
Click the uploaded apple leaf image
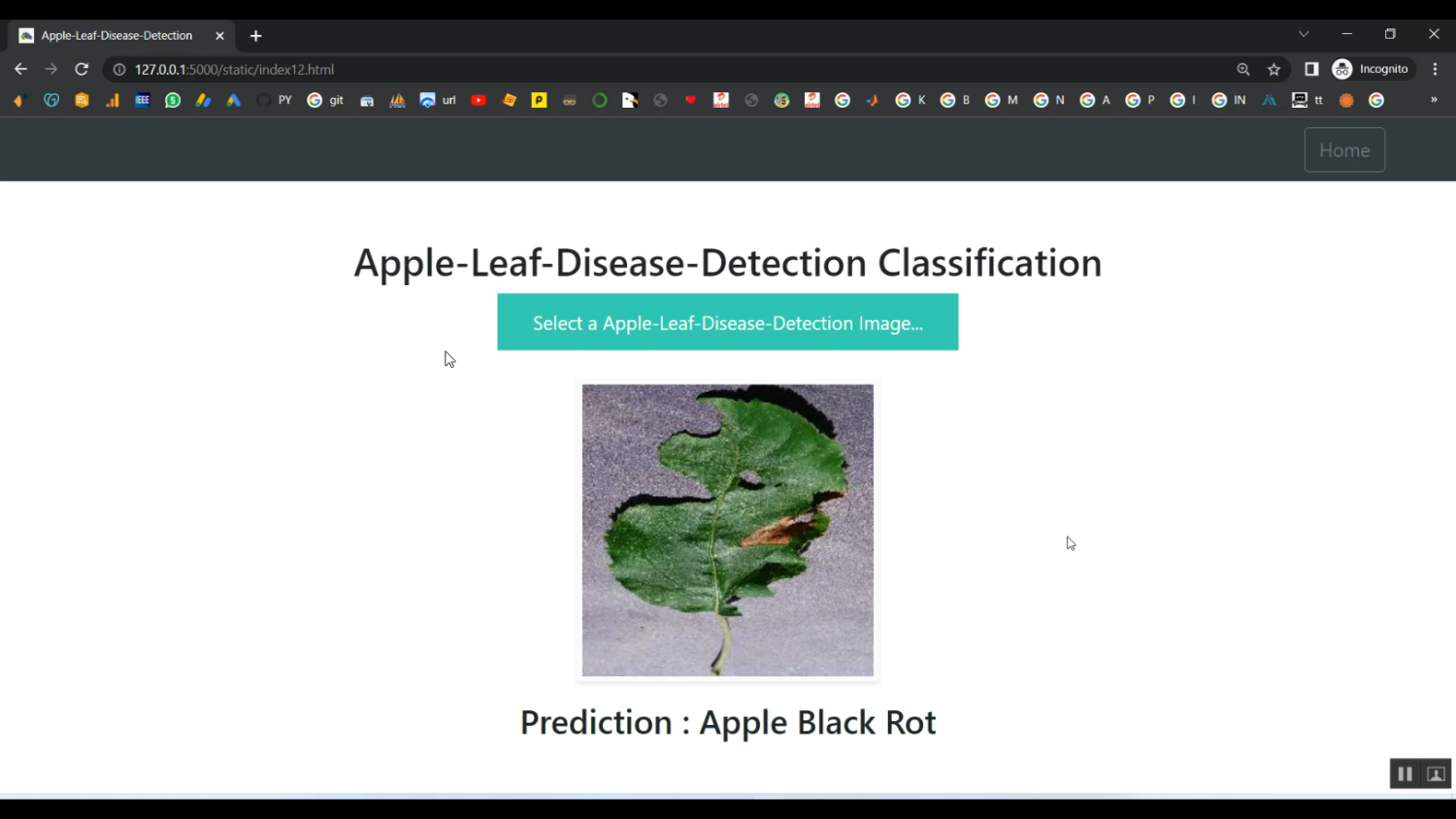727,530
